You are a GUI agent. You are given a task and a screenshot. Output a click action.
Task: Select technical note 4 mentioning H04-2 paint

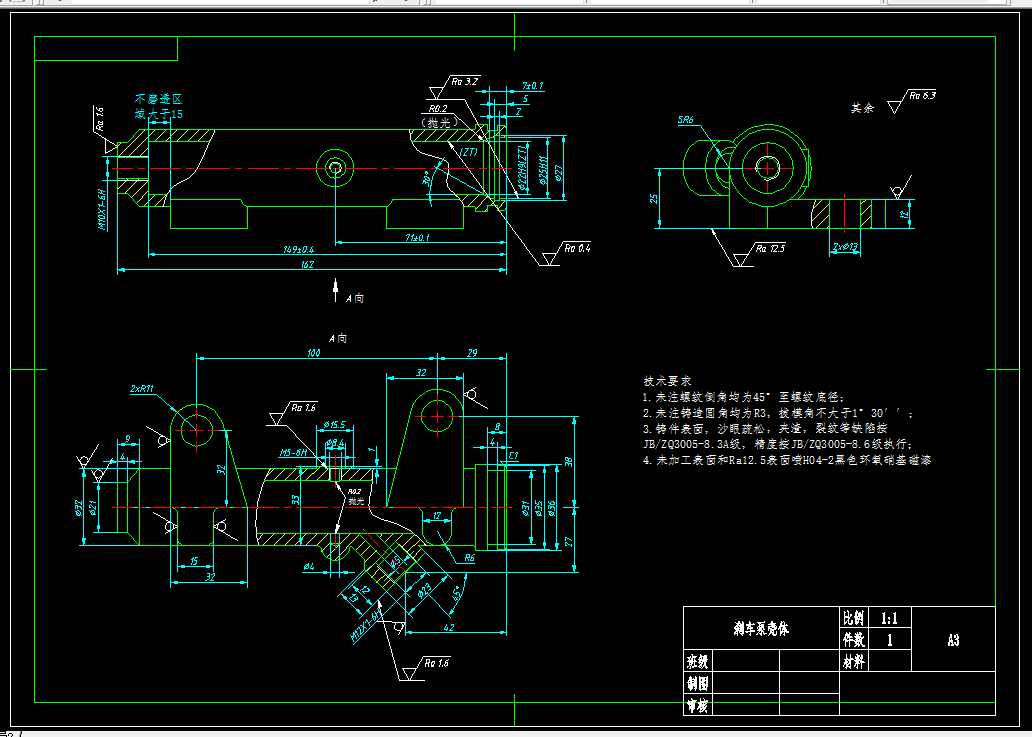pos(787,461)
